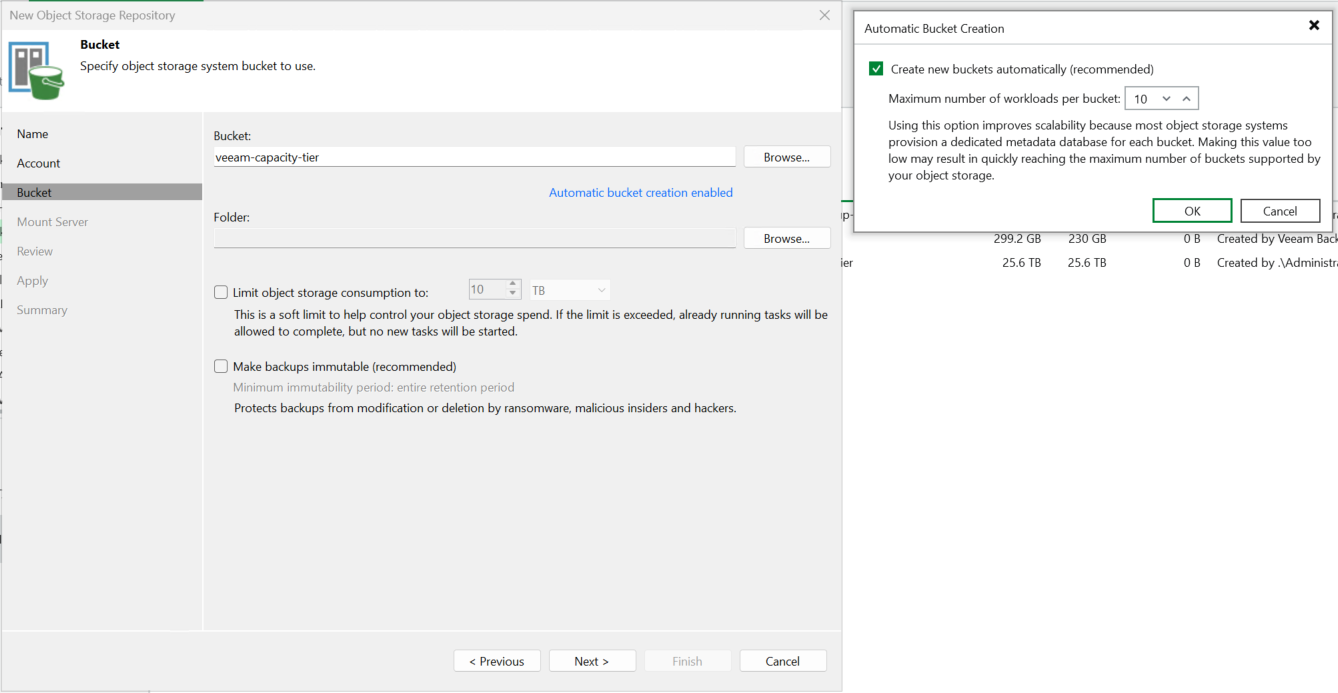Click the 230 GB cell in background list
The width and height of the screenshot is (1338, 693).
(x=1087, y=239)
